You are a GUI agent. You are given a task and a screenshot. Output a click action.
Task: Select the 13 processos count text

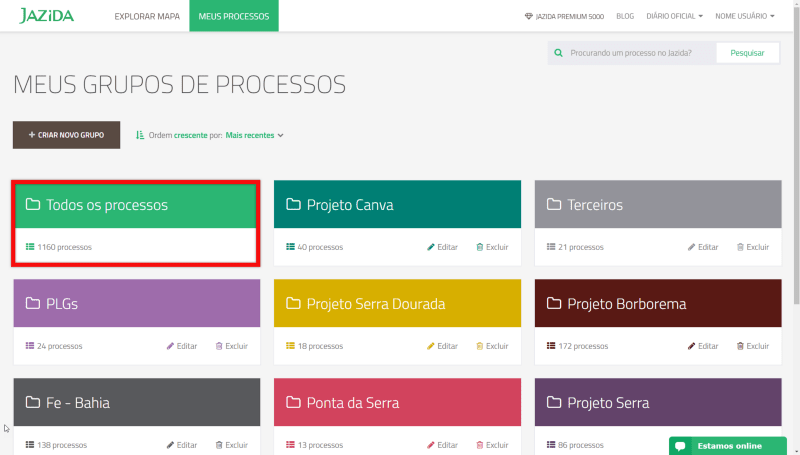point(320,445)
